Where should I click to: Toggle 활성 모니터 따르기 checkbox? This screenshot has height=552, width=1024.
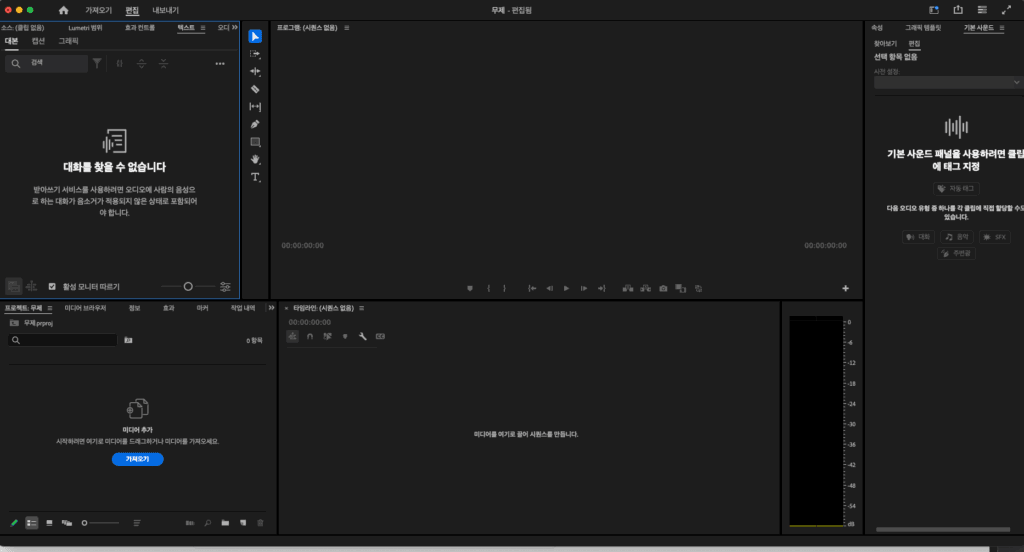pyautogui.click(x=52, y=286)
